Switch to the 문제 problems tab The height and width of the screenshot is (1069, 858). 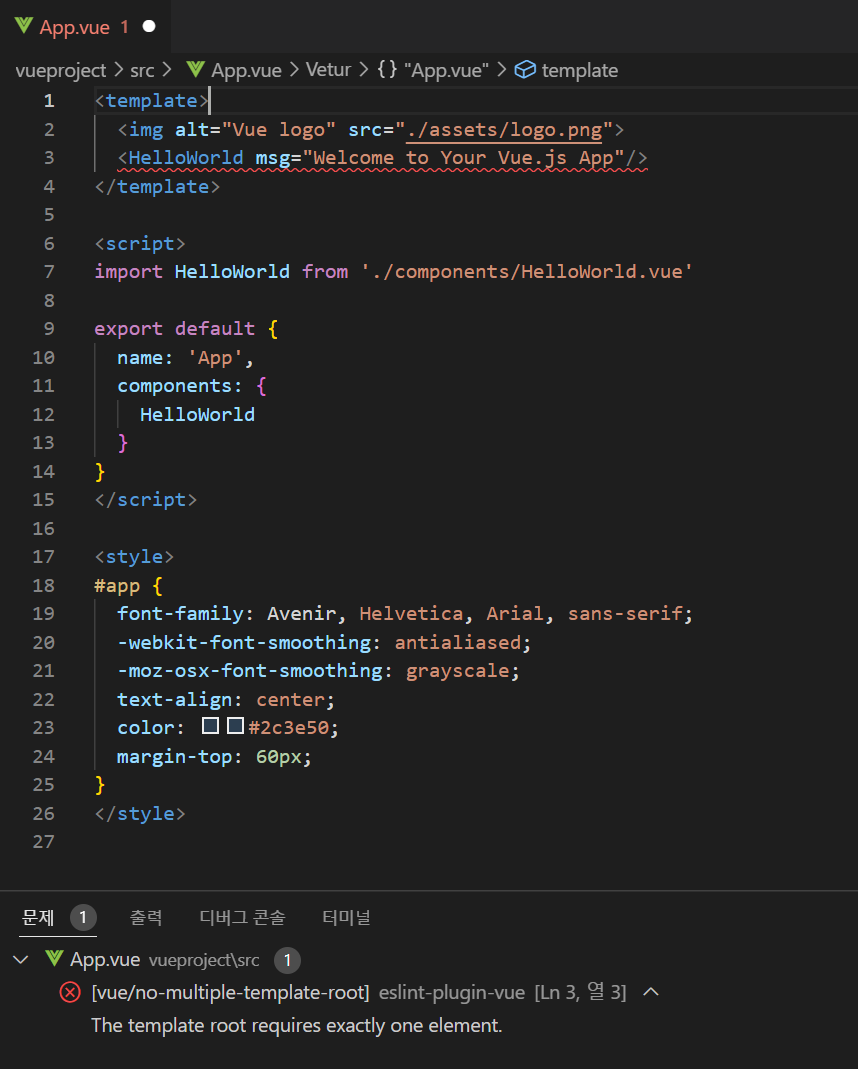tap(38, 918)
